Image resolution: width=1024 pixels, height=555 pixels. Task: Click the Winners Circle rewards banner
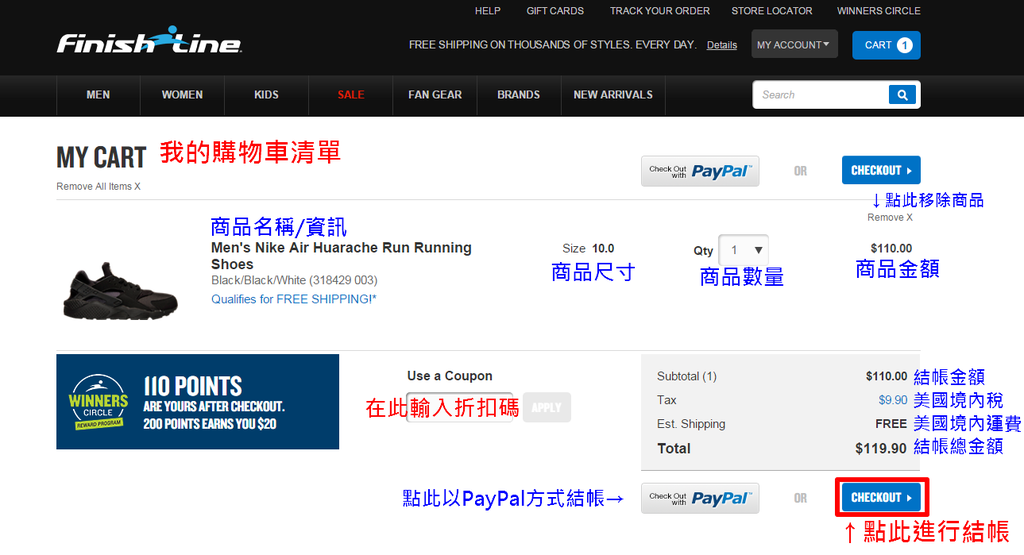197,402
